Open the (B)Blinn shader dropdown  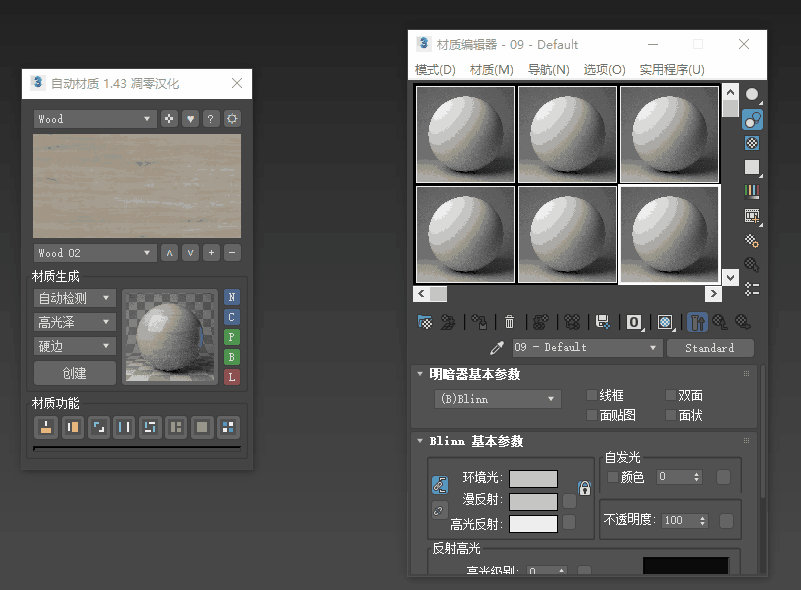coord(498,399)
